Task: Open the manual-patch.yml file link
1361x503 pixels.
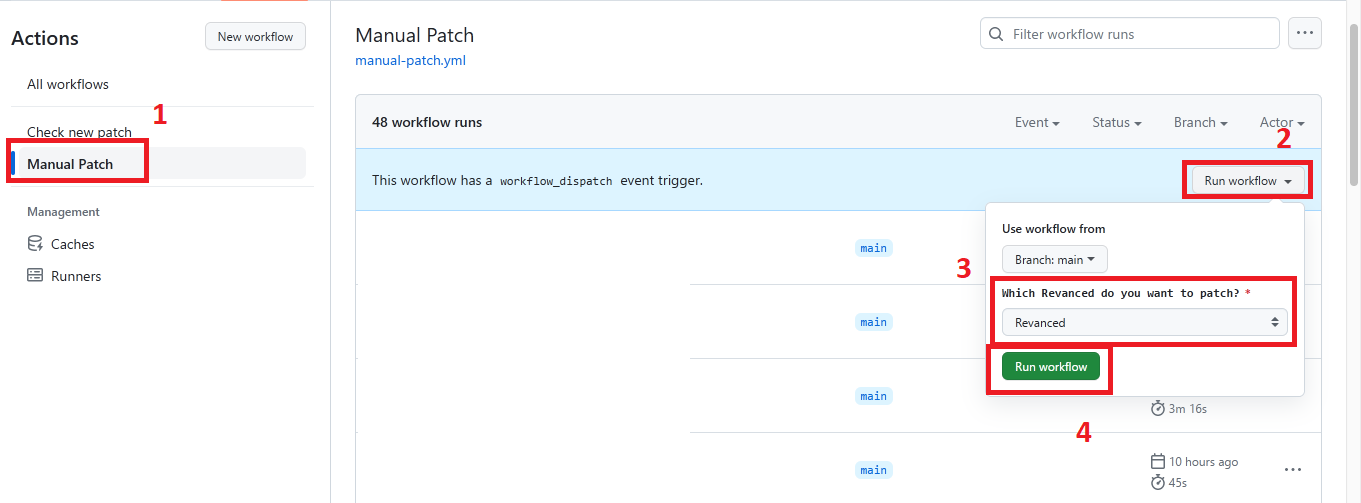Action: pyautogui.click(x=410, y=60)
